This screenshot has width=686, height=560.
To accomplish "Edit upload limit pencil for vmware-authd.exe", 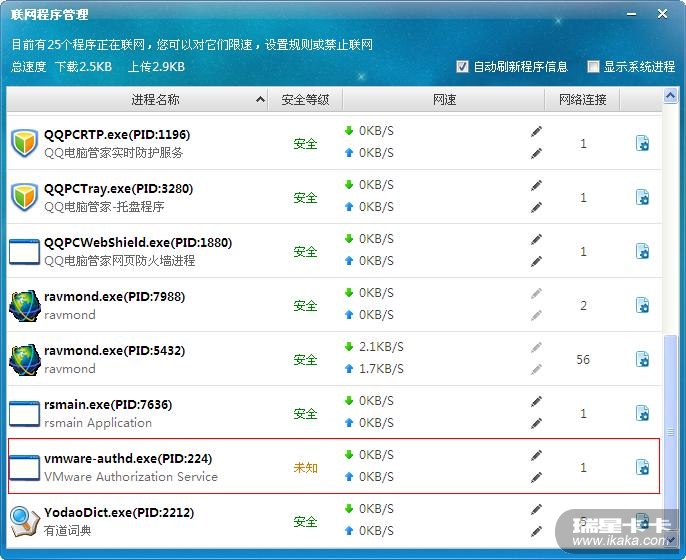I will 536,477.
